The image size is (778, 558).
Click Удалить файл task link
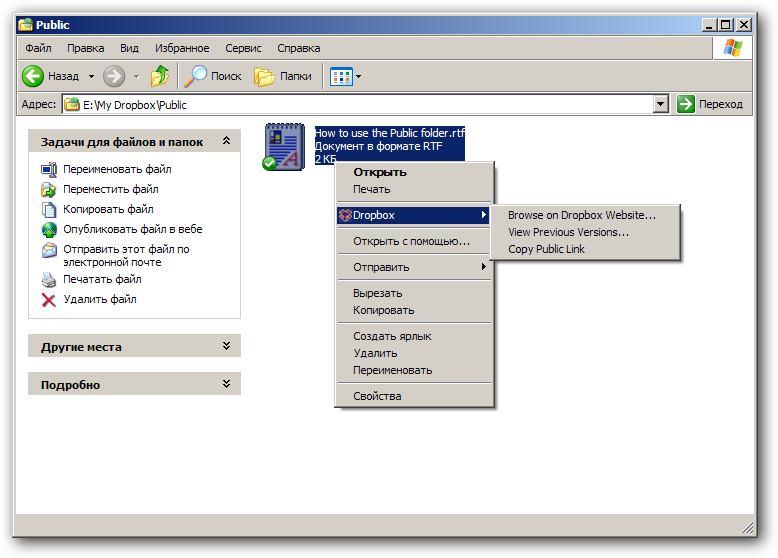click(x=100, y=300)
